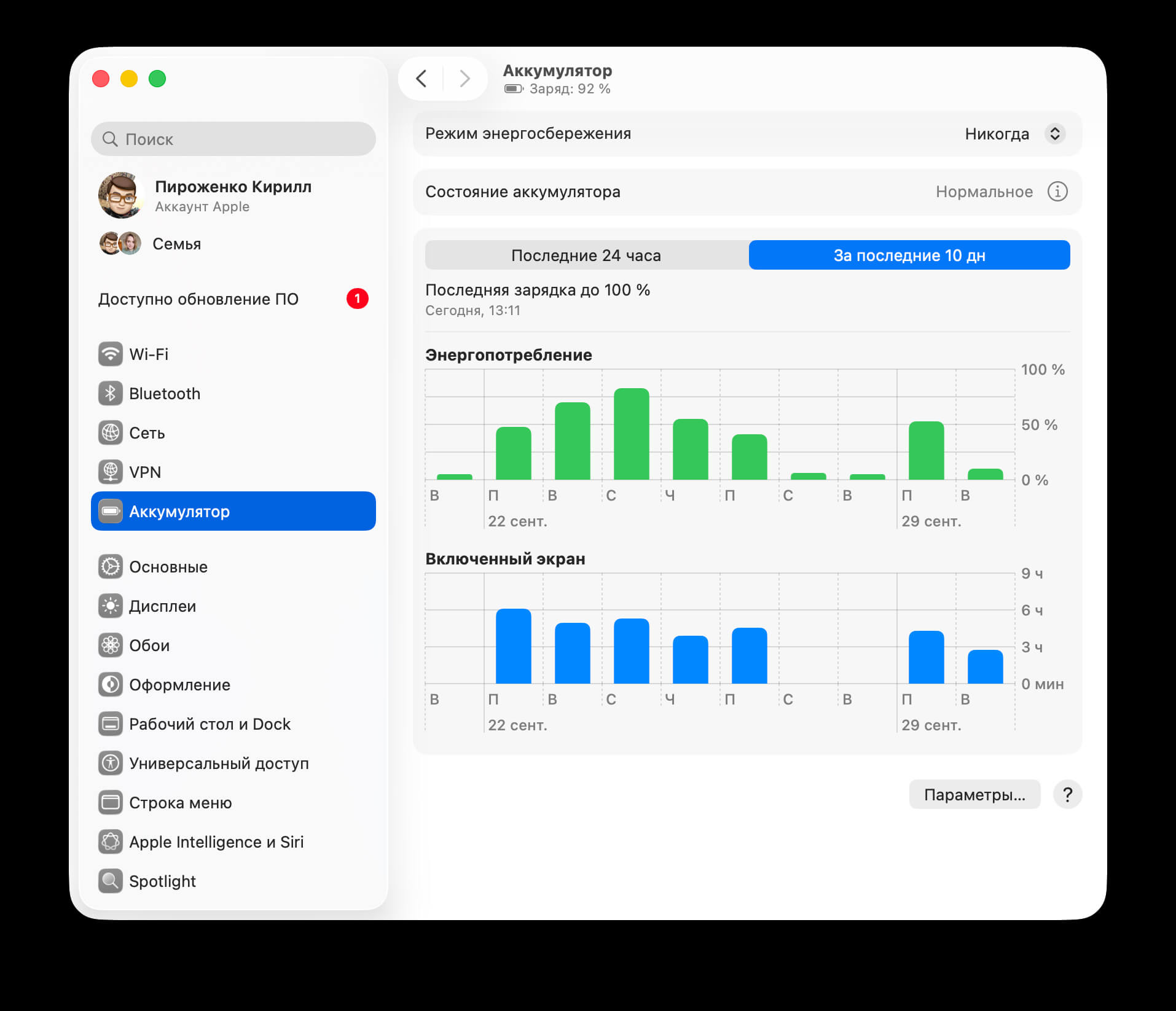Select Сеть in the sidebar
Viewport: 1176px width, 1011px height.
point(233,433)
